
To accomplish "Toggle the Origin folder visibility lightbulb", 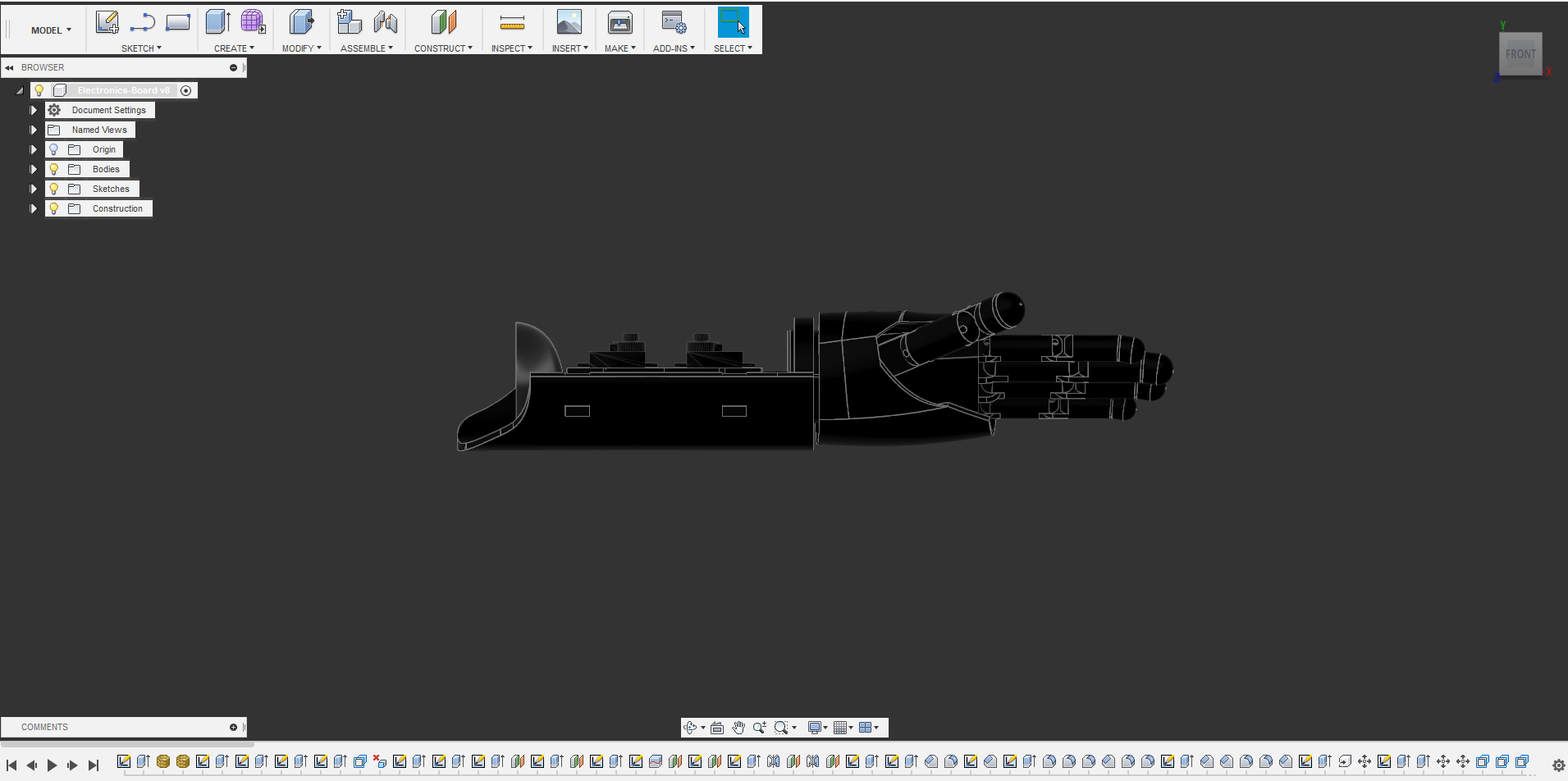I will coord(54,149).
